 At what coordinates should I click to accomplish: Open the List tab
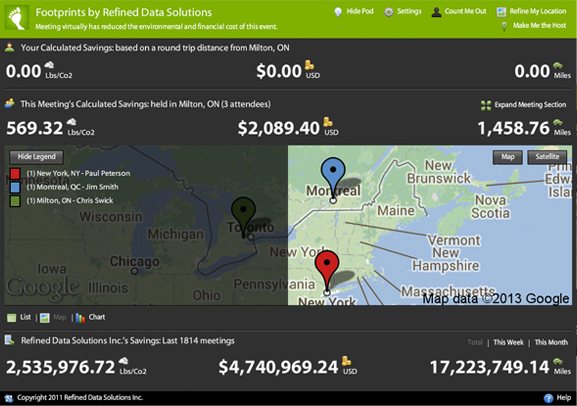[x=25, y=317]
